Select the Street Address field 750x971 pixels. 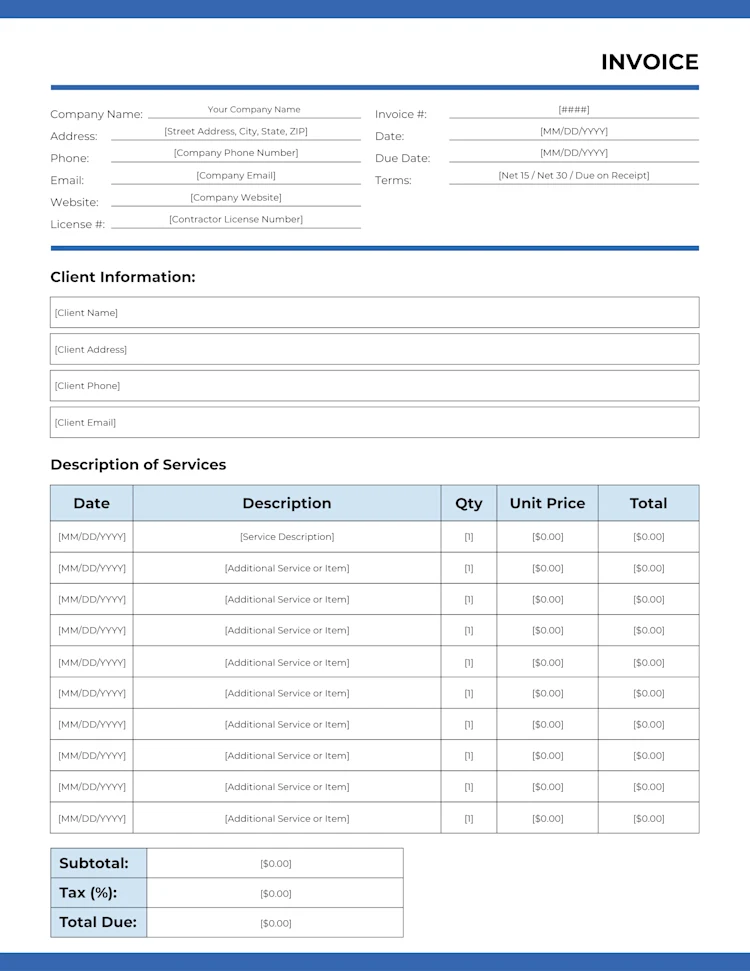tap(236, 131)
